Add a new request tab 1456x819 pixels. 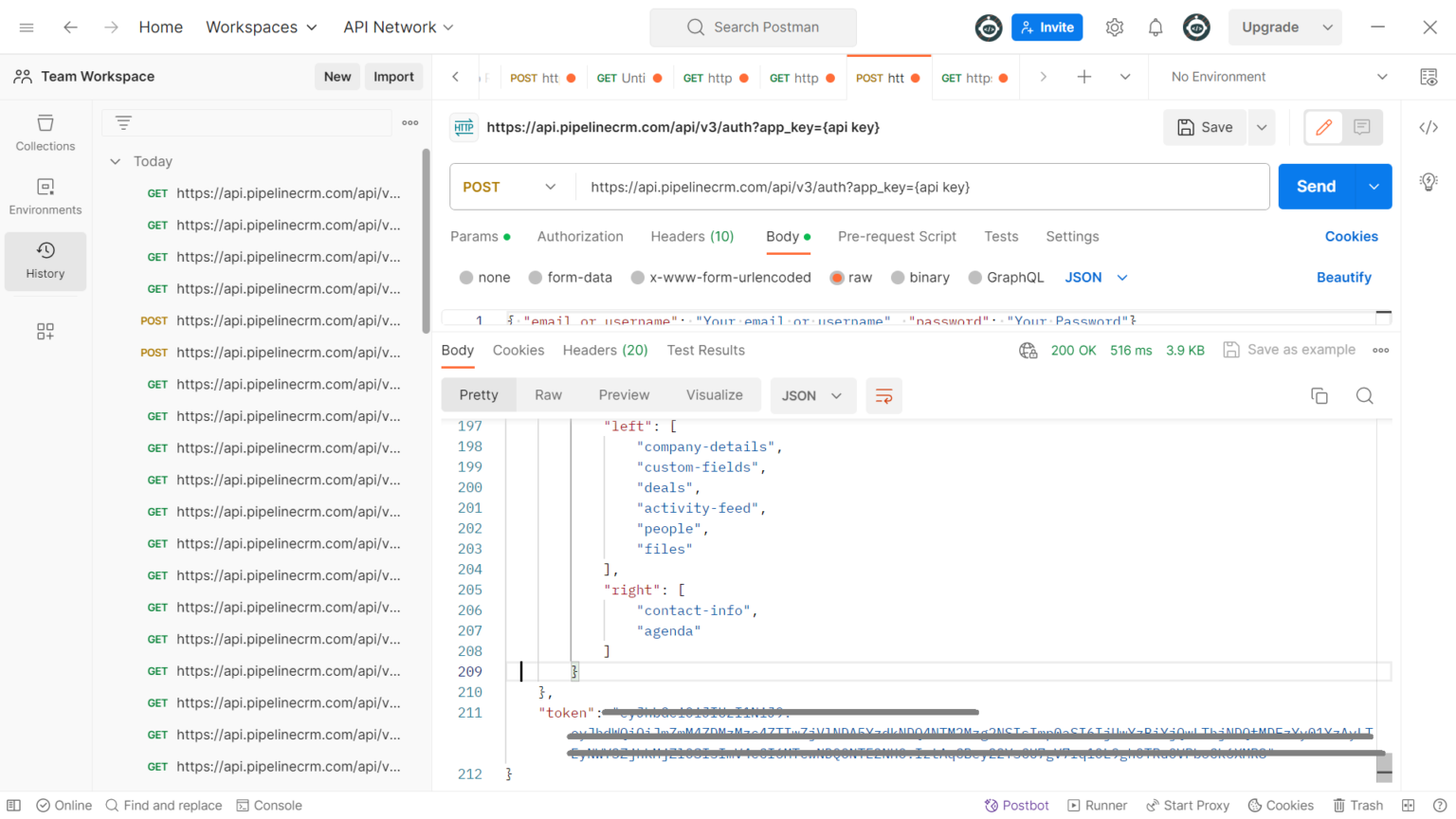click(x=1084, y=77)
